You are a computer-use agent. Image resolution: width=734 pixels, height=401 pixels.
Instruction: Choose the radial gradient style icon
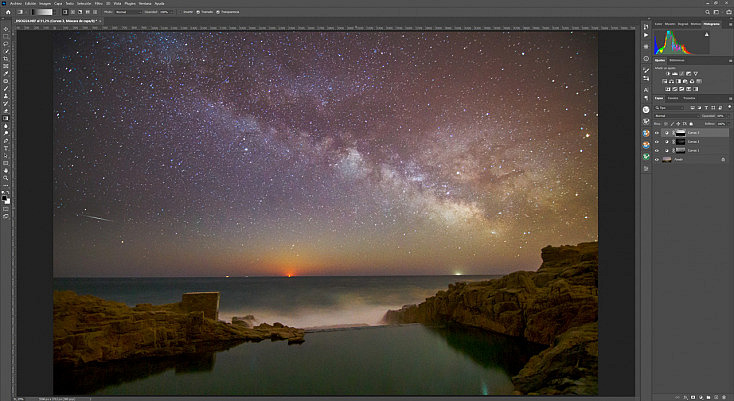click(73, 12)
